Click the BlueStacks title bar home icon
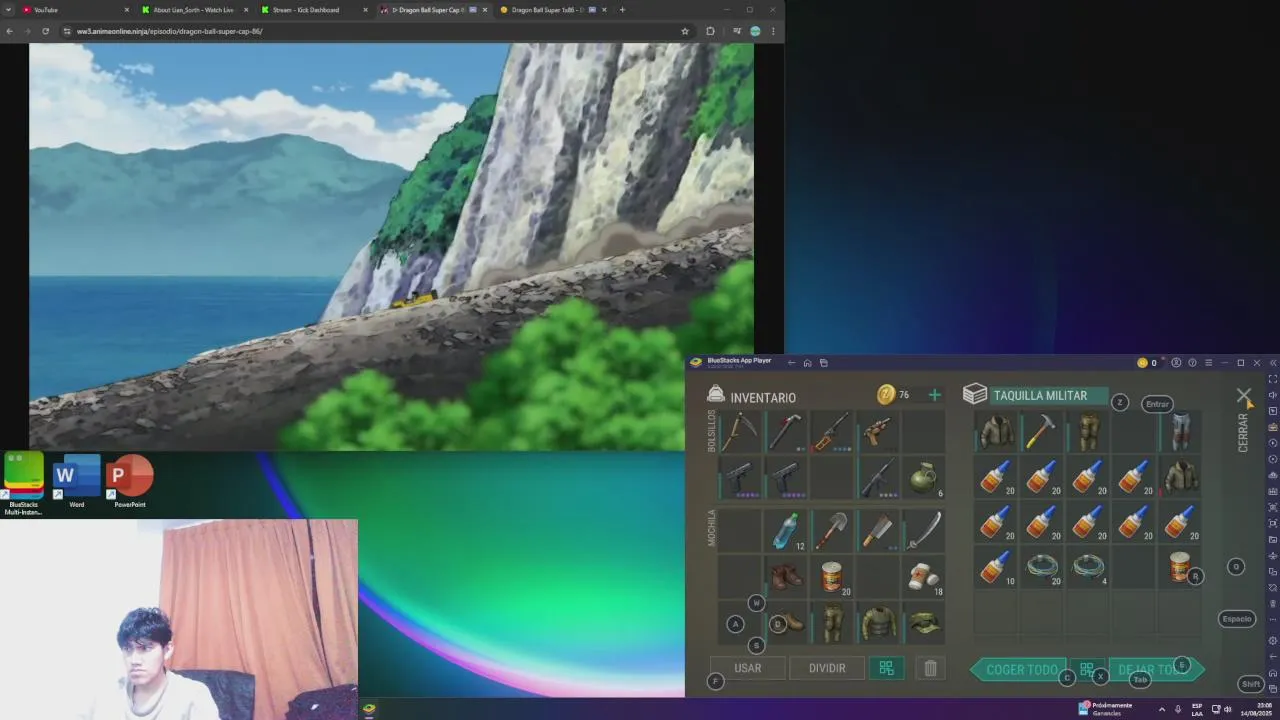 (807, 362)
